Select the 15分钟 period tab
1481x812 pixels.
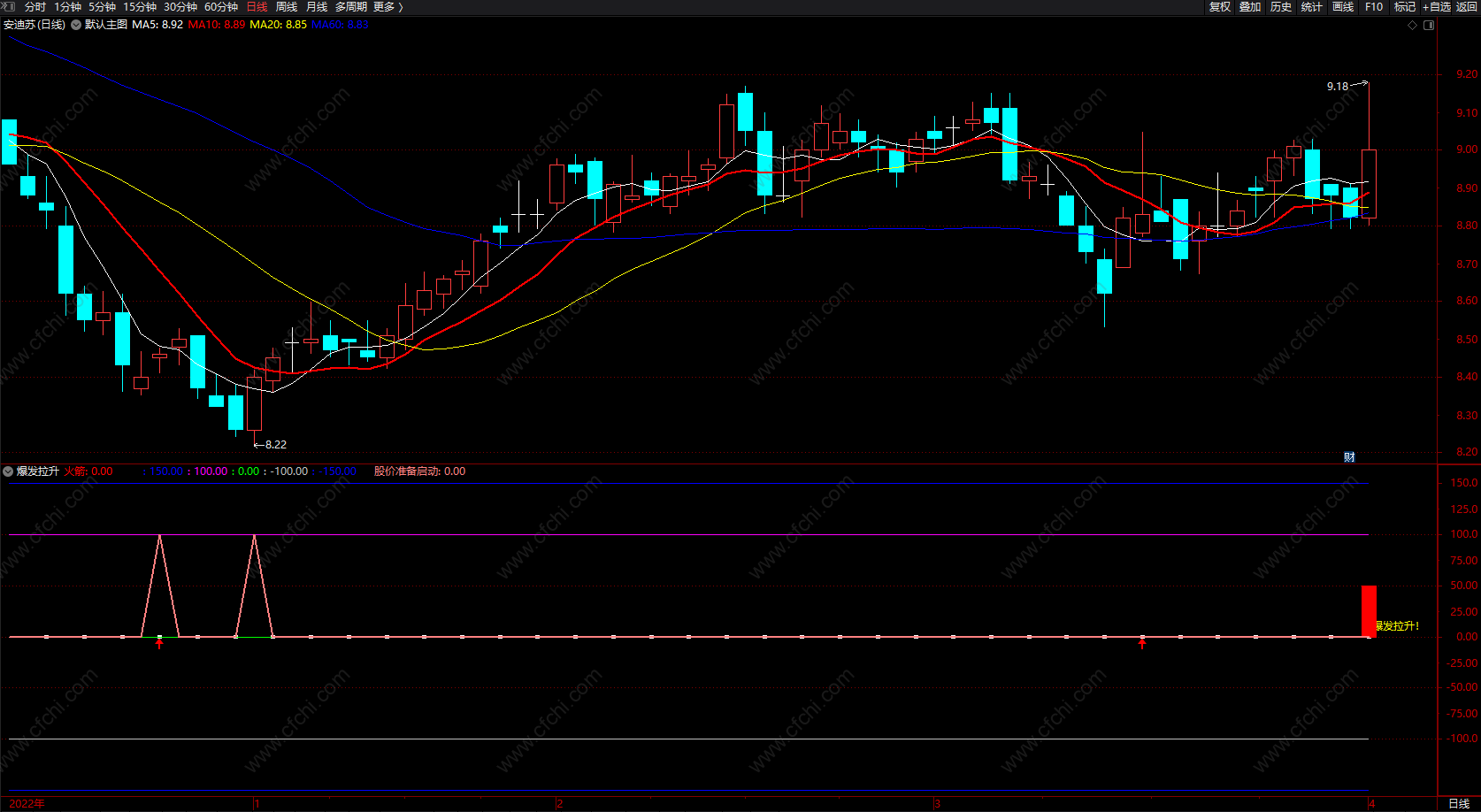(140, 7)
